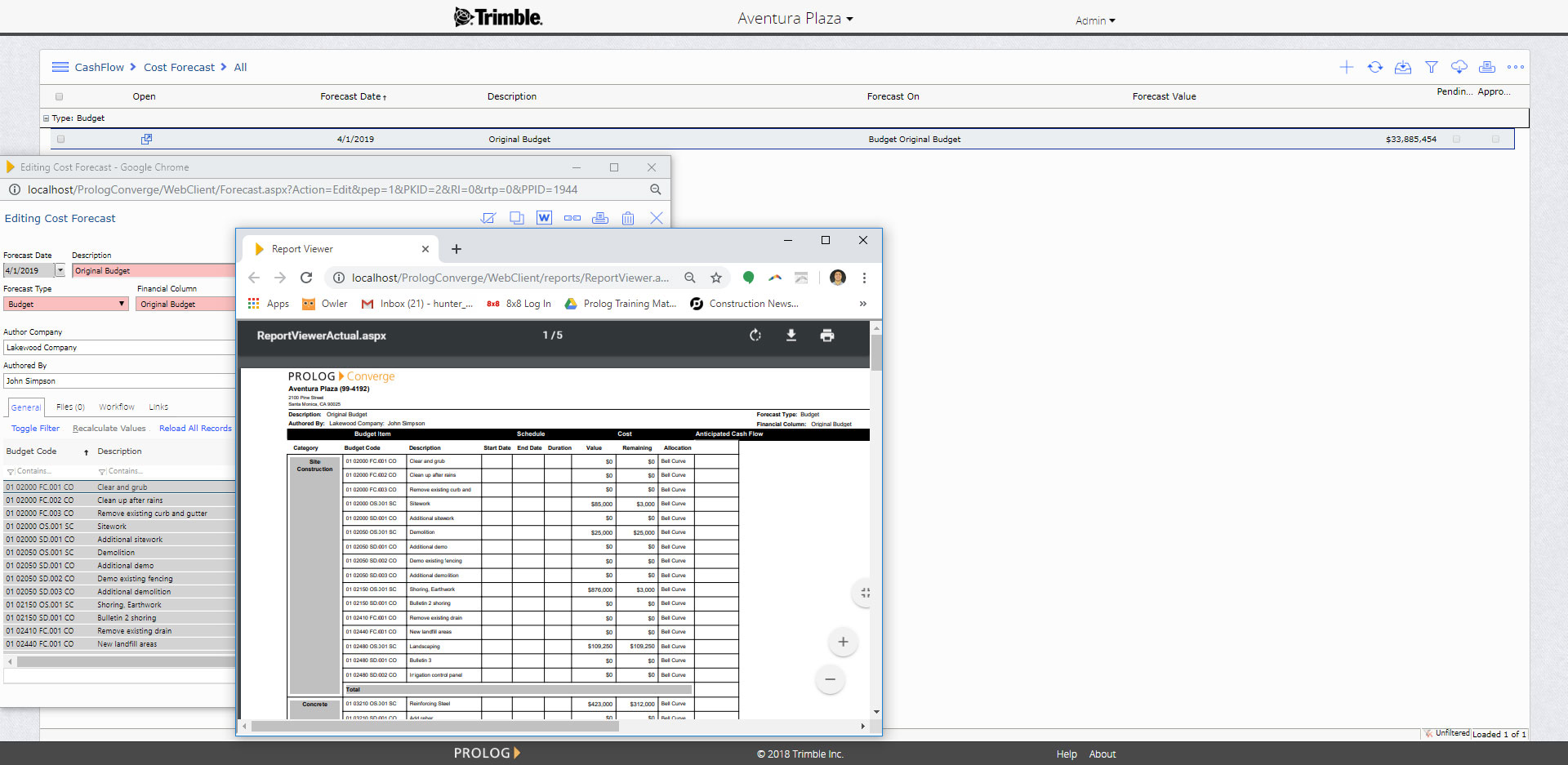Switch to the General tab

tap(25, 407)
